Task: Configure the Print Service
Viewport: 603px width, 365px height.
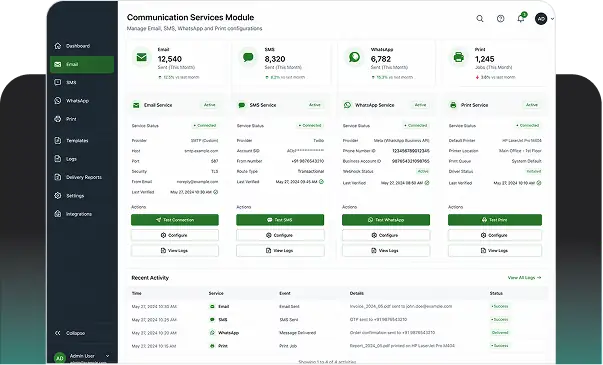Action: click(x=495, y=235)
